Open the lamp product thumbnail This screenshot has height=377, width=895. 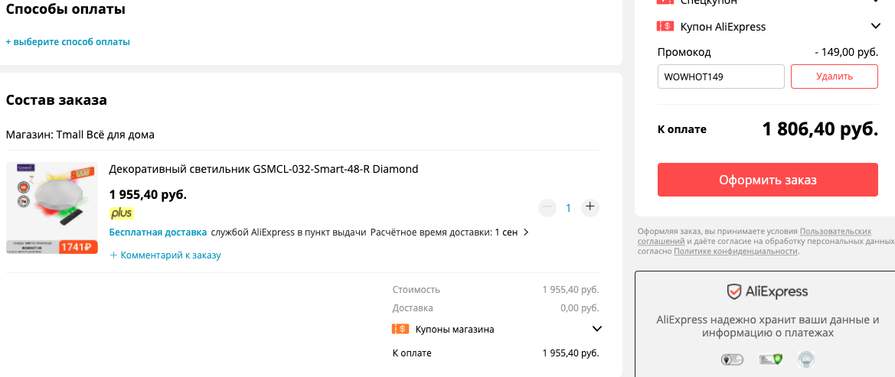click(x=52, y=208)
